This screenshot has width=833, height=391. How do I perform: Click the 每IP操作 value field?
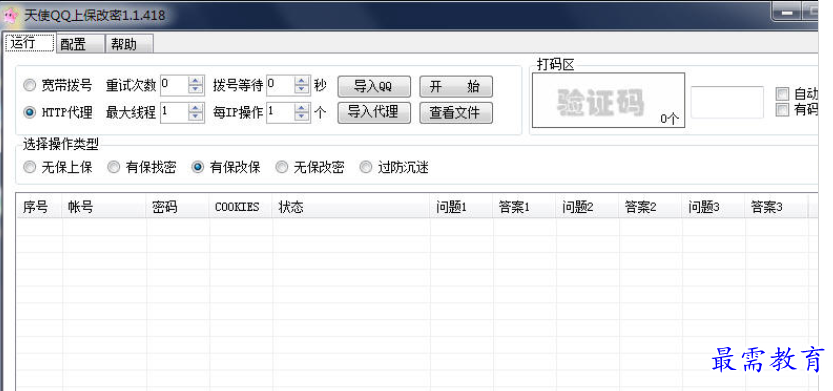280,112
